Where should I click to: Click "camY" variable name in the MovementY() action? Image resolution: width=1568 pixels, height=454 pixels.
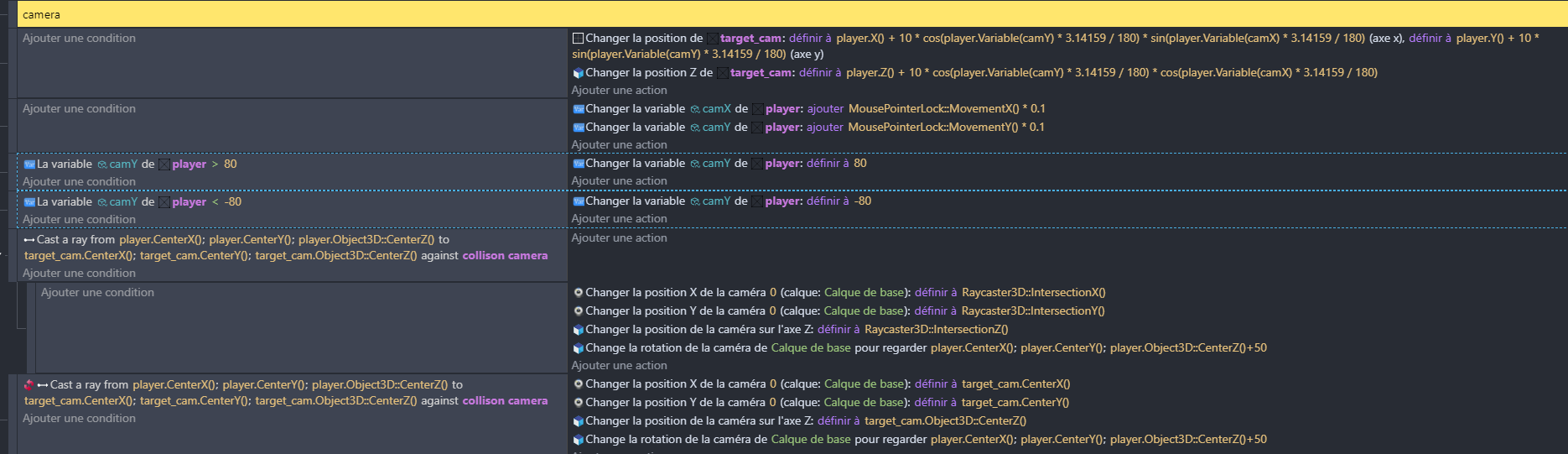(x=716, y=128)
